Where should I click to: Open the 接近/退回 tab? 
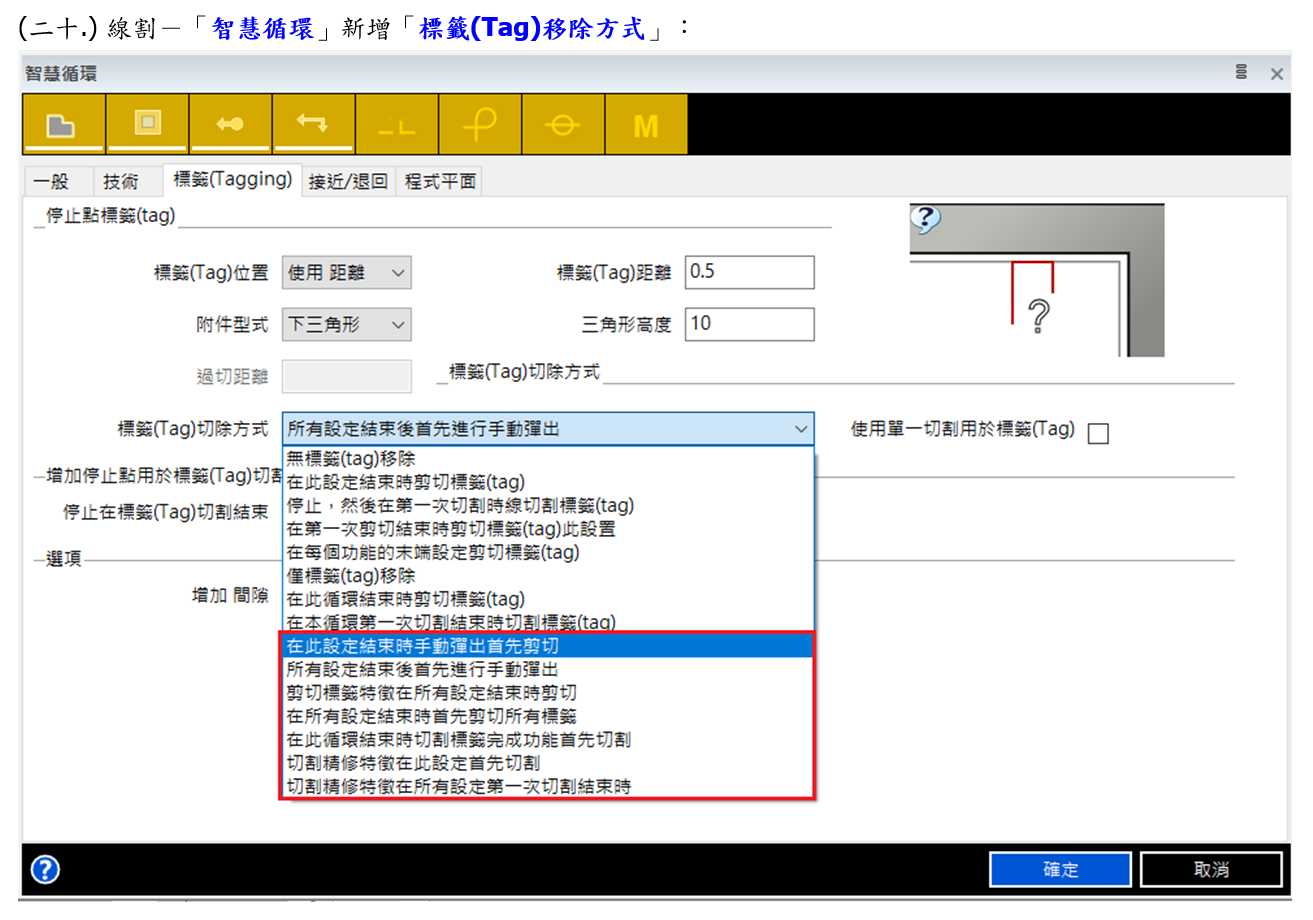pos(348,181)
